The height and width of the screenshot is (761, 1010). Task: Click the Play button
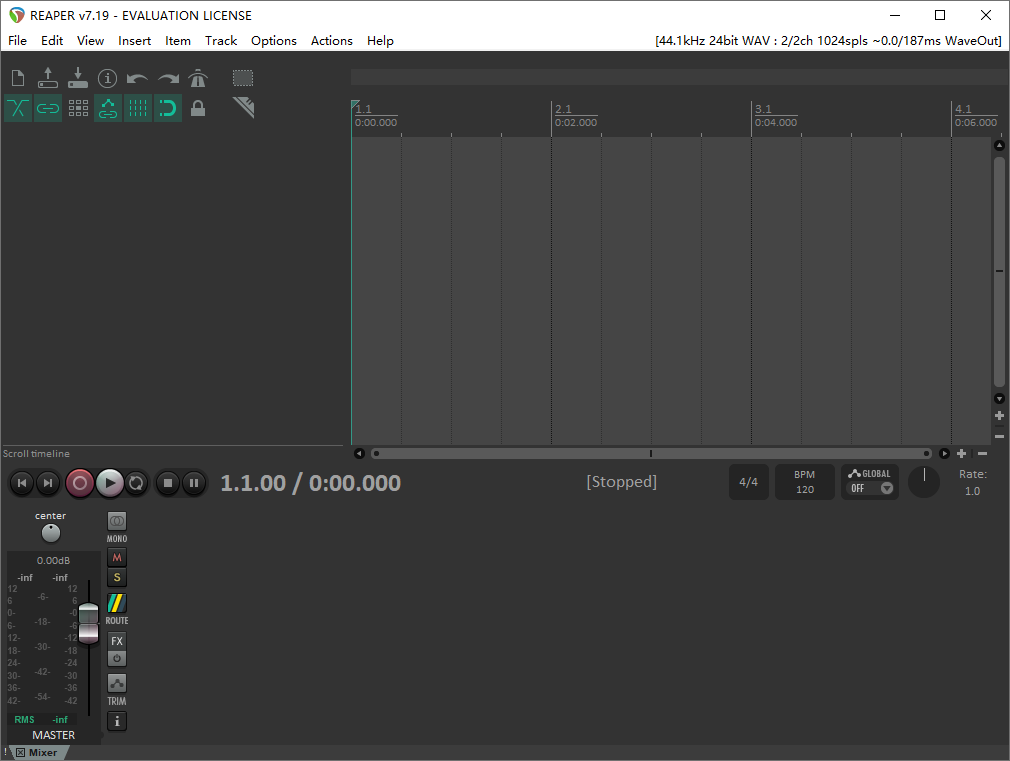point(110,483)
